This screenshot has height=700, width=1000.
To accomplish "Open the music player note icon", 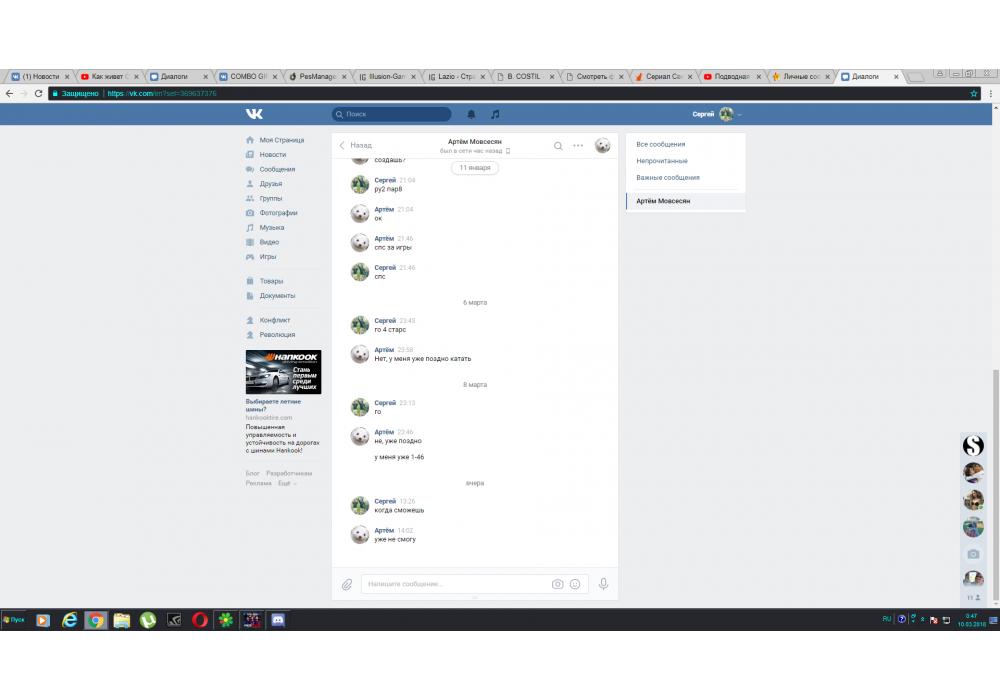I will pyautogui.click(x=495, y=114).
